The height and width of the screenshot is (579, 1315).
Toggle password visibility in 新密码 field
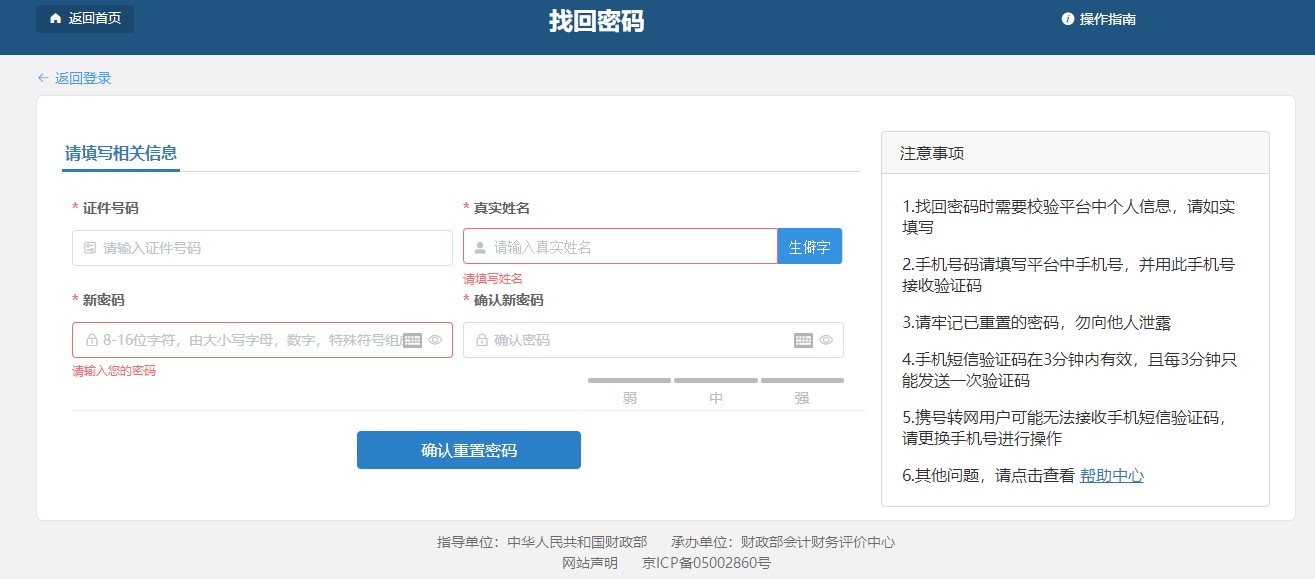(x=435, y=339)
